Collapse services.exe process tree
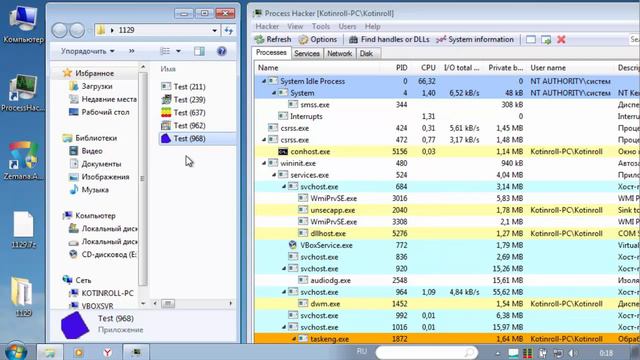Viewport: 640px width, 360px height. click(274, 175)
